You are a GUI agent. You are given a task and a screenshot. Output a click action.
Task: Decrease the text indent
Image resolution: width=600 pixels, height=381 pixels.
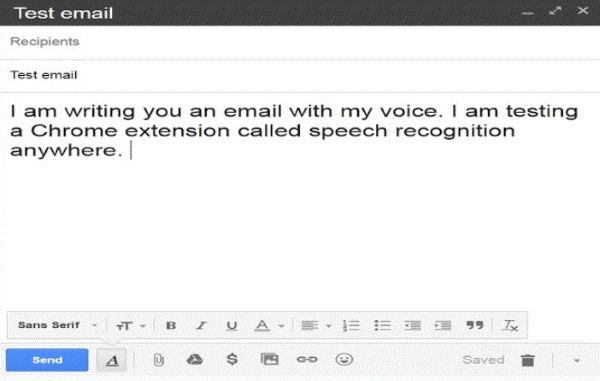point(412,326)
